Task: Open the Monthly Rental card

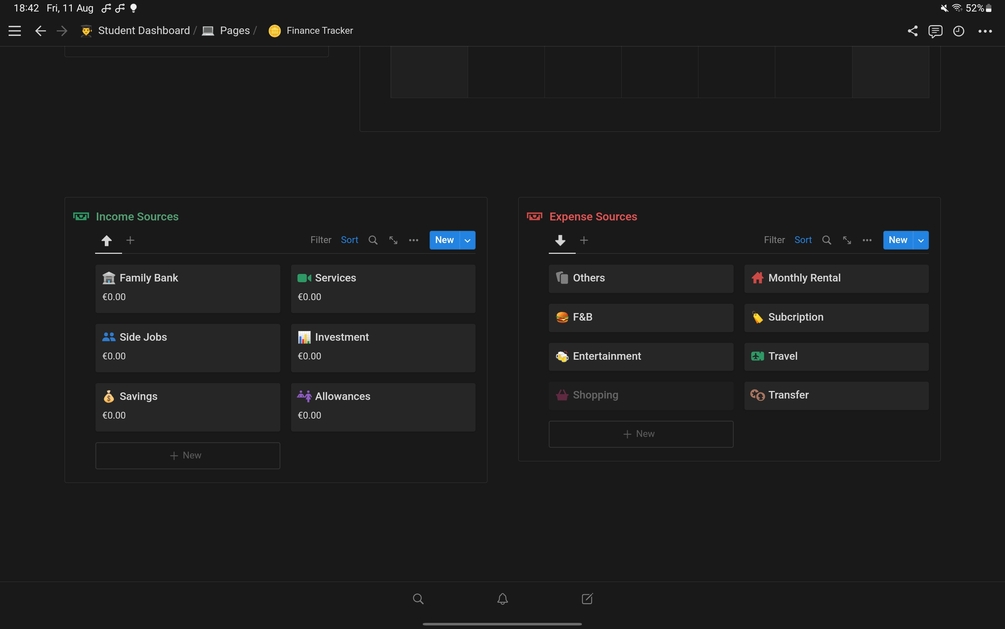Action: [x=836, y=278]
